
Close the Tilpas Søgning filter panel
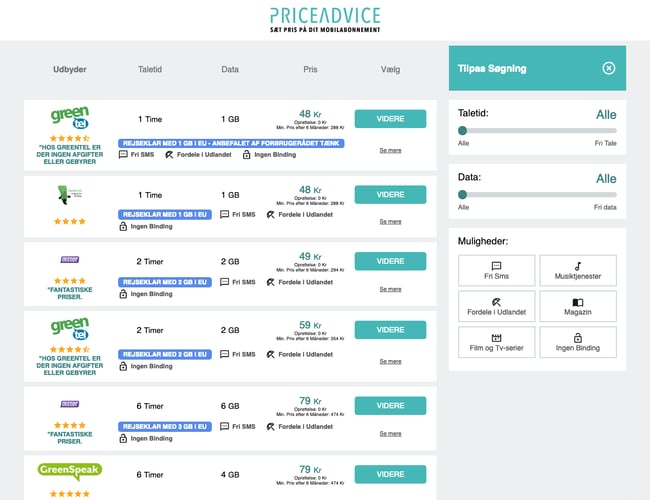(608, 68)
